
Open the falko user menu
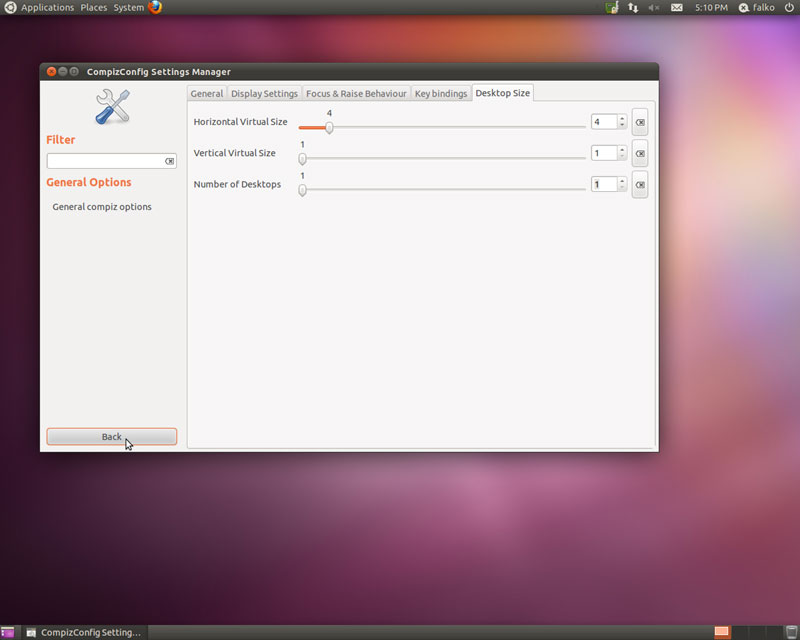tap(757, 7)
